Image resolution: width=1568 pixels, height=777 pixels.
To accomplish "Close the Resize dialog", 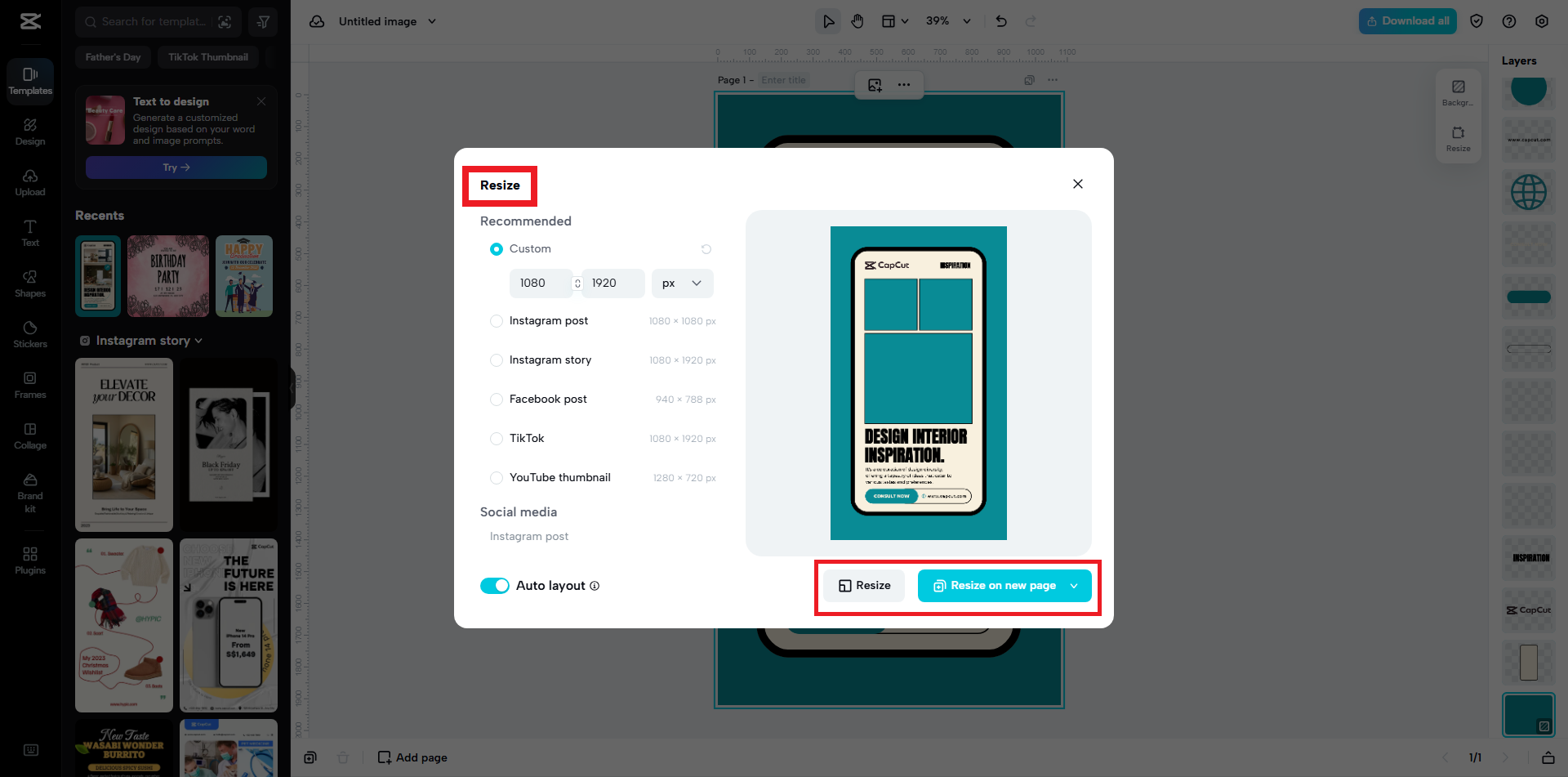I will (1078, 184).
